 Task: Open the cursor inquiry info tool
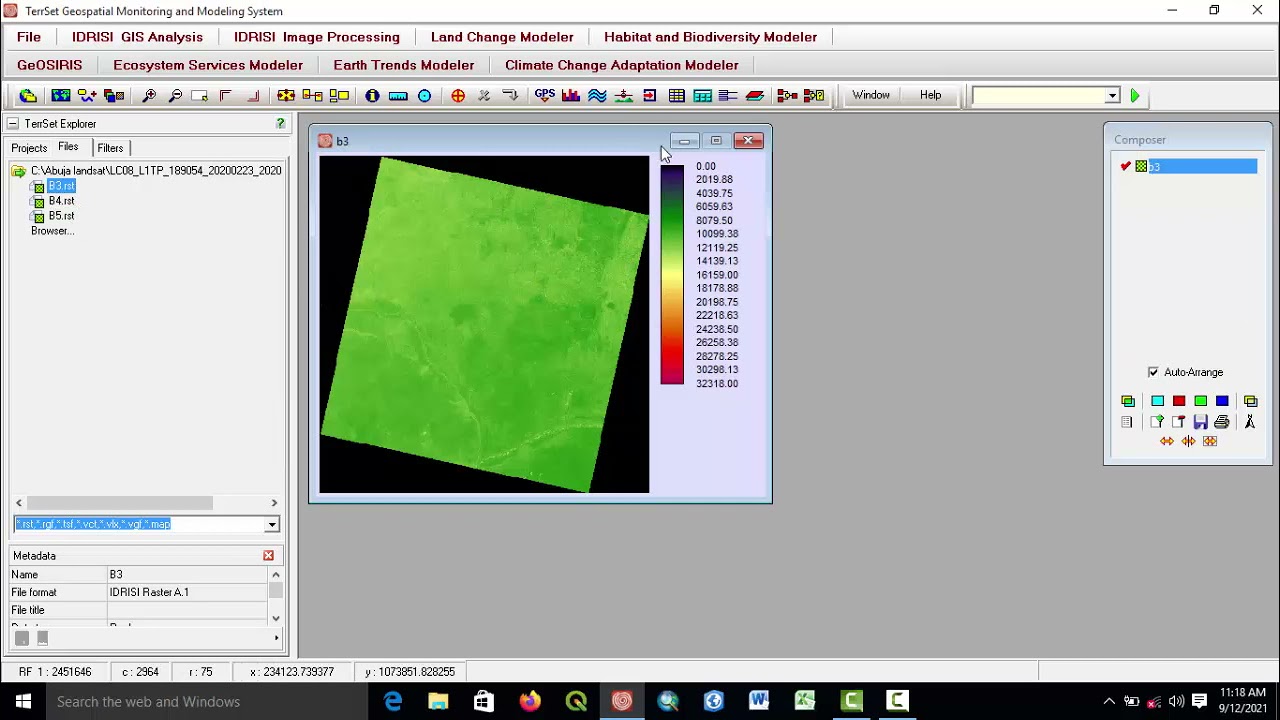pos(372,96)
